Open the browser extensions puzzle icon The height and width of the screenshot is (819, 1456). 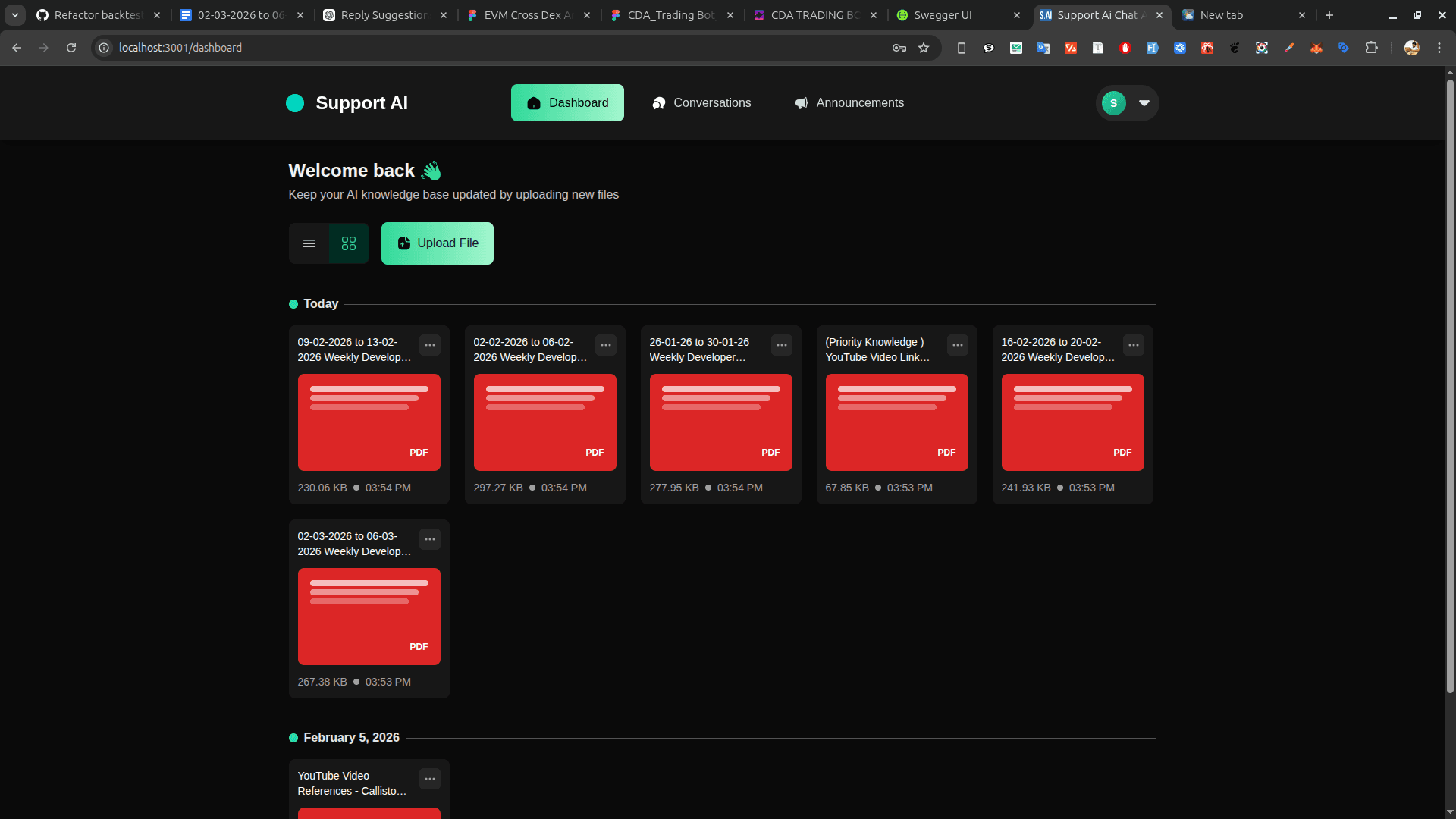pos(1373,48)
